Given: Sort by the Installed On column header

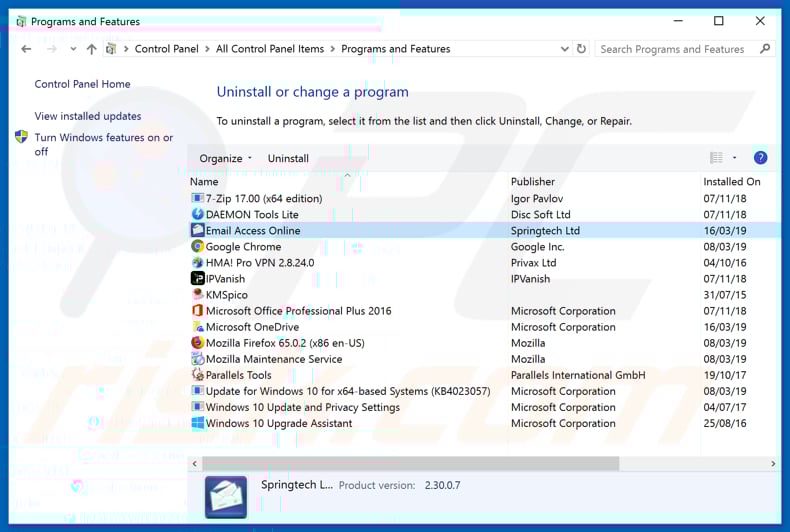Looking at the screenshot, I should 732,182.
